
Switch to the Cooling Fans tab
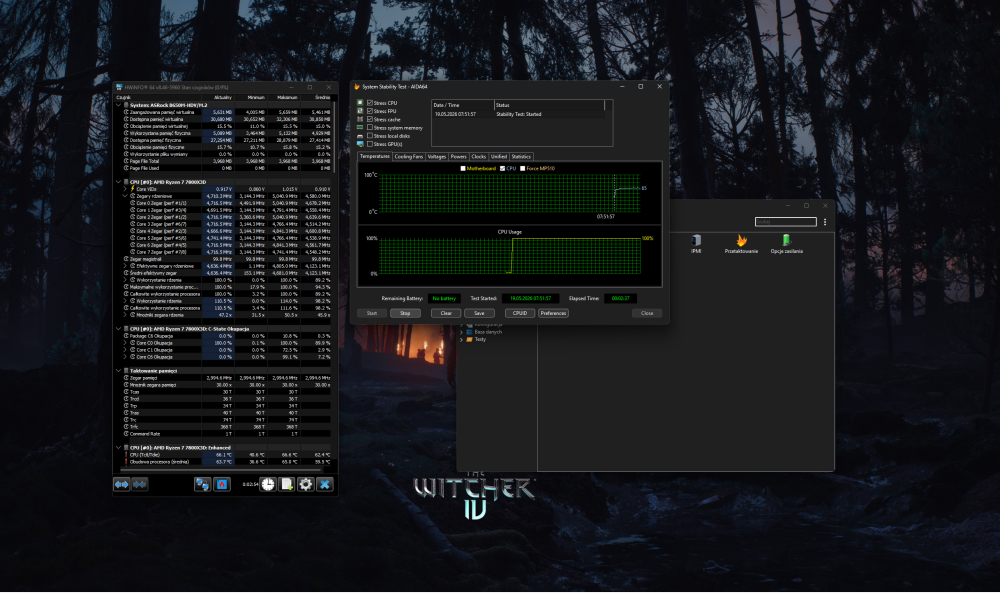click(x=409, y=156)
